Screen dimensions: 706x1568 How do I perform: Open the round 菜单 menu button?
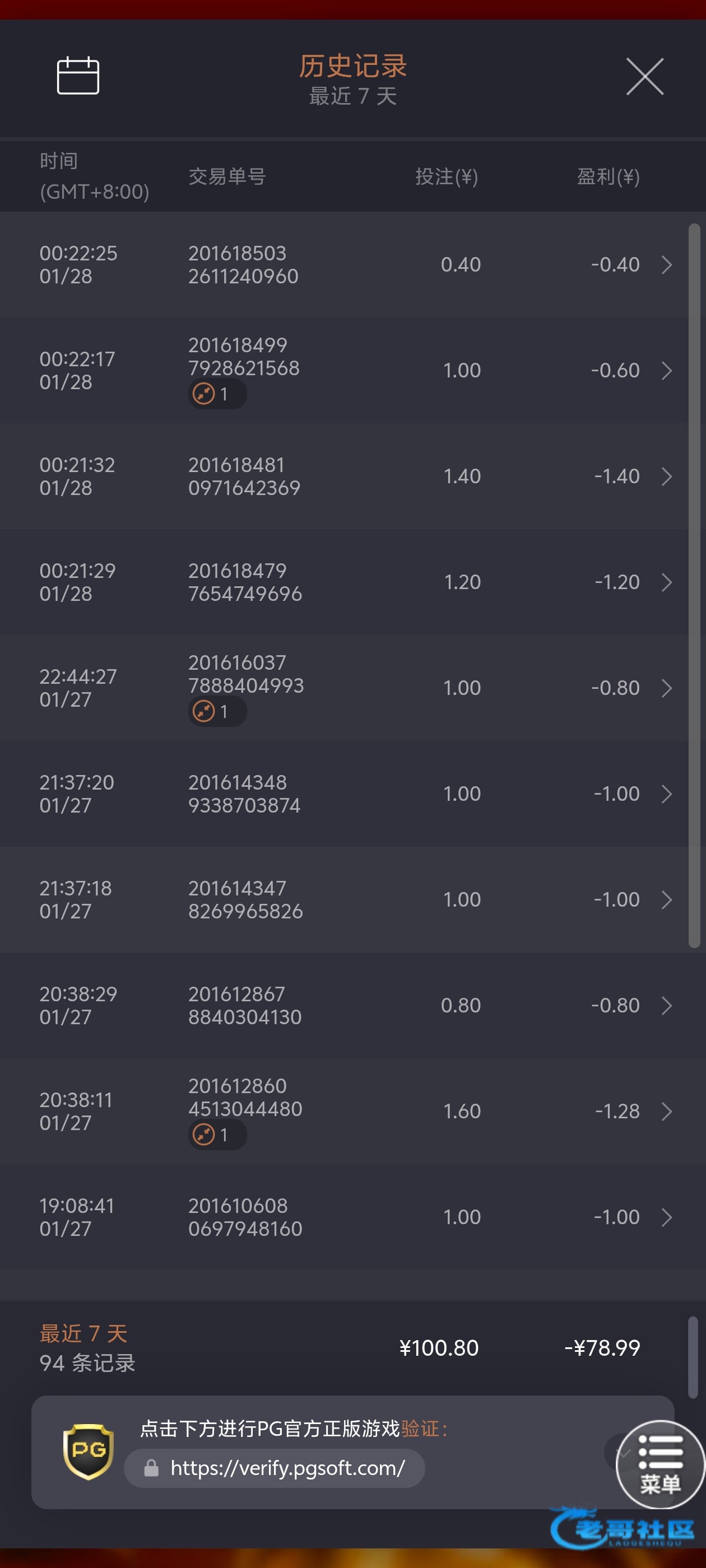click(x=660, y=1464)
